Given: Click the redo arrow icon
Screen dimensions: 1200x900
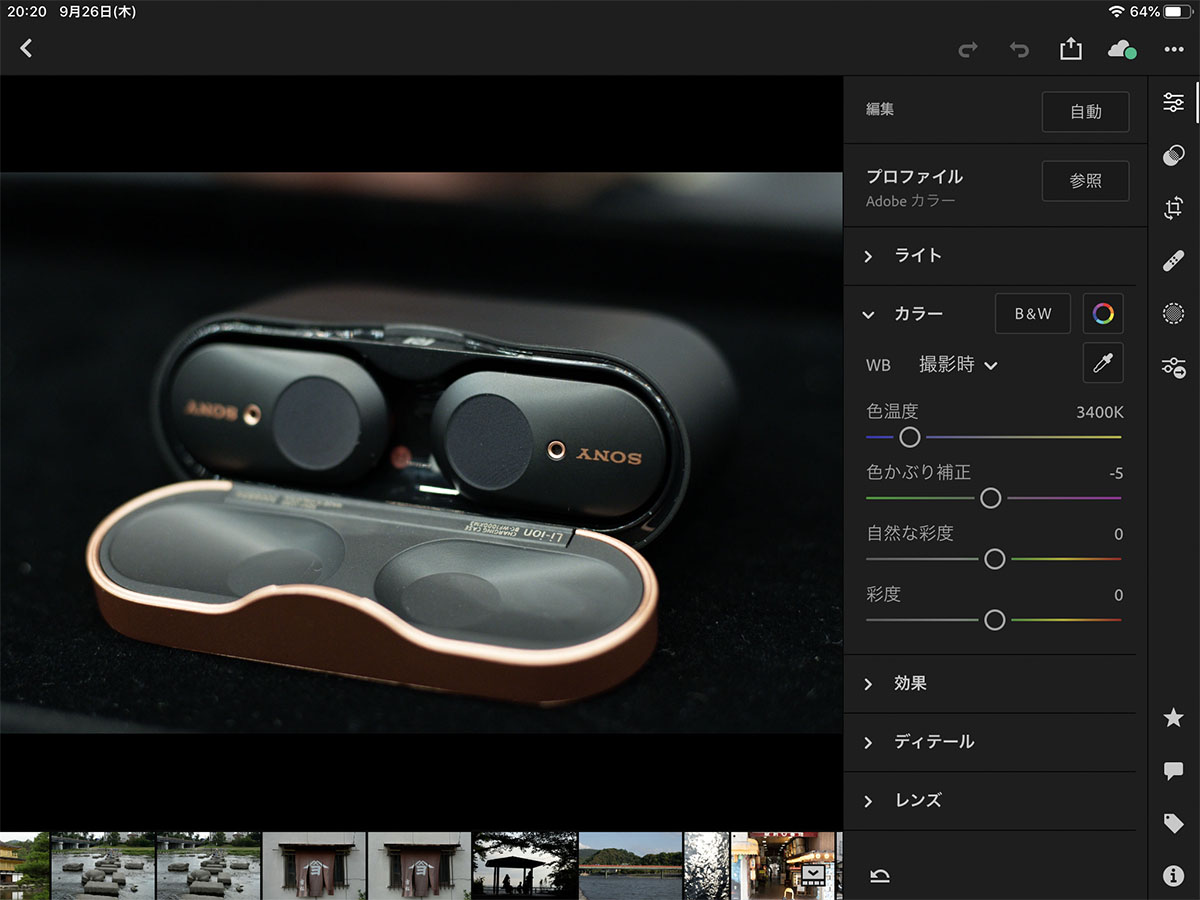Looking at the screenshot, I should (967, 49).
